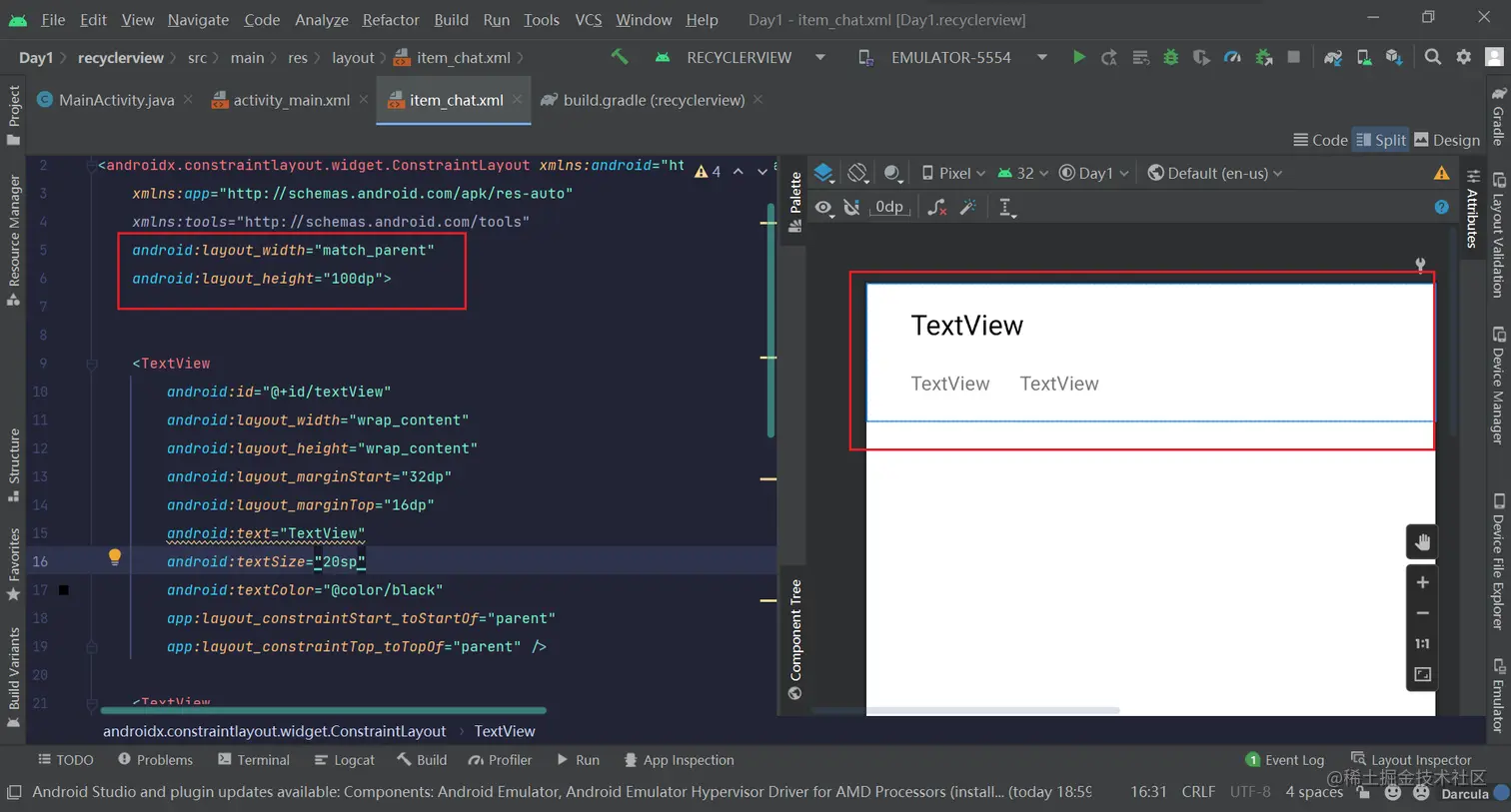1511x812 pixels.
Task: Click the code editor horizontal scrollbar
Action: (x=324, y=711)
